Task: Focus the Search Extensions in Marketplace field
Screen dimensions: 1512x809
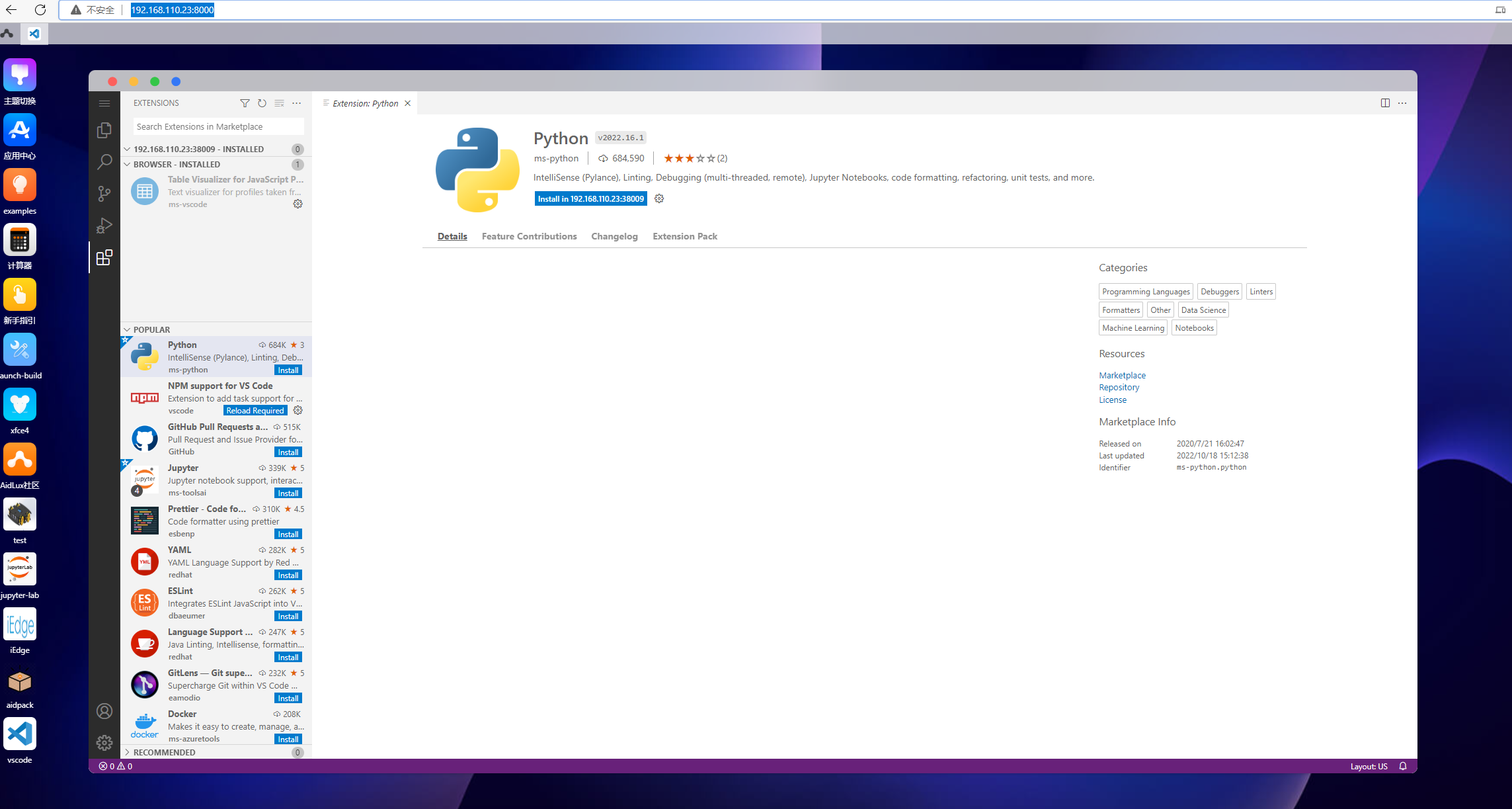Action: click(x=218, y=126)
